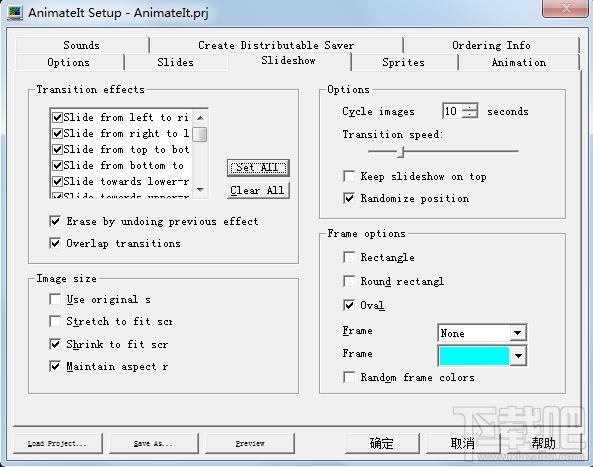Increase cycle images seconds with up arrow
The width and height of the screenshot is (593, 467).
(x=470, y=107)
